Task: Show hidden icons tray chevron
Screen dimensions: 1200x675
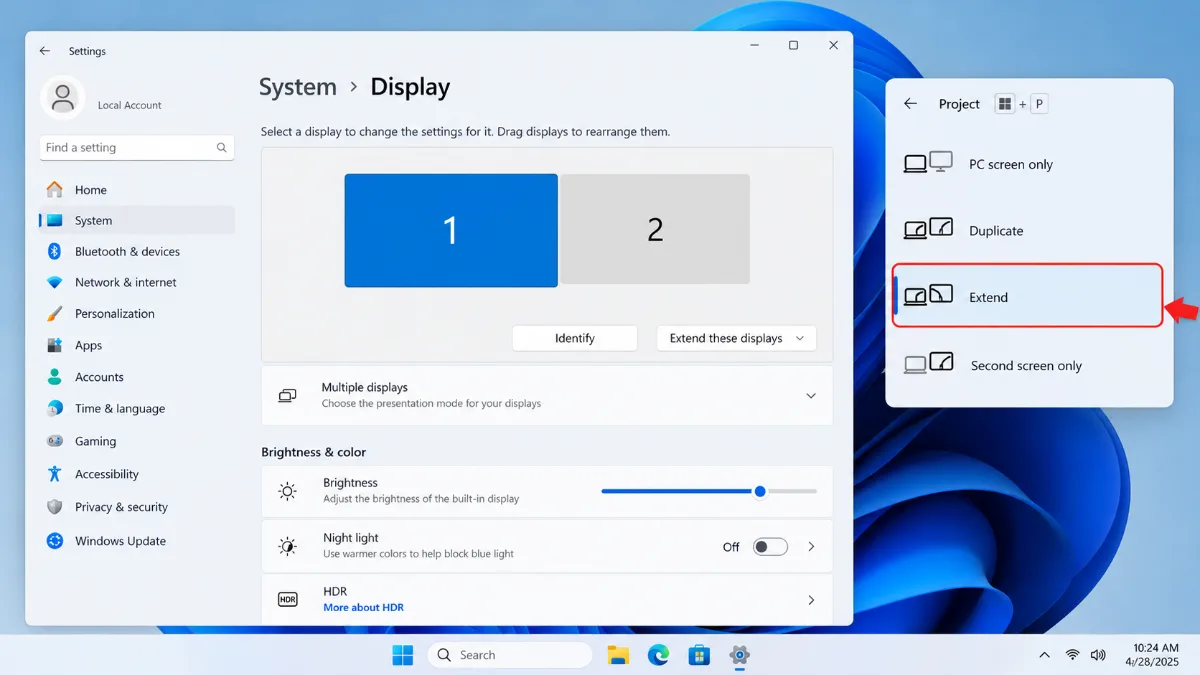Action: (1044, 655)
